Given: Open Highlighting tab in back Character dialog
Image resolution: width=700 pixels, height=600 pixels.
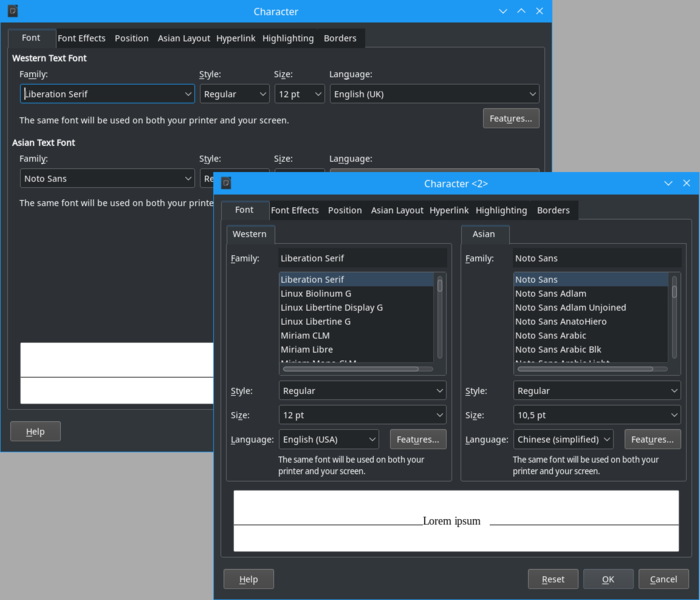Looking at the screenshot, I should [x=288, y=38].
